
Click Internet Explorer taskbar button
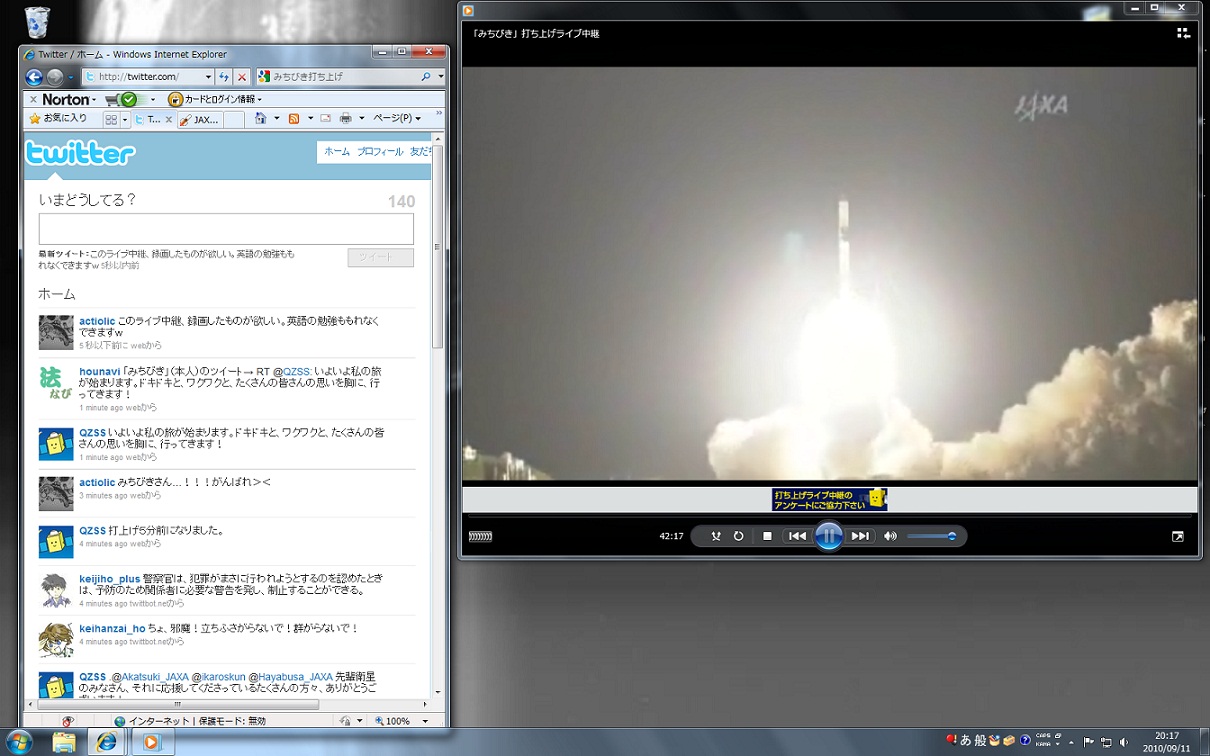coord(107,742)
